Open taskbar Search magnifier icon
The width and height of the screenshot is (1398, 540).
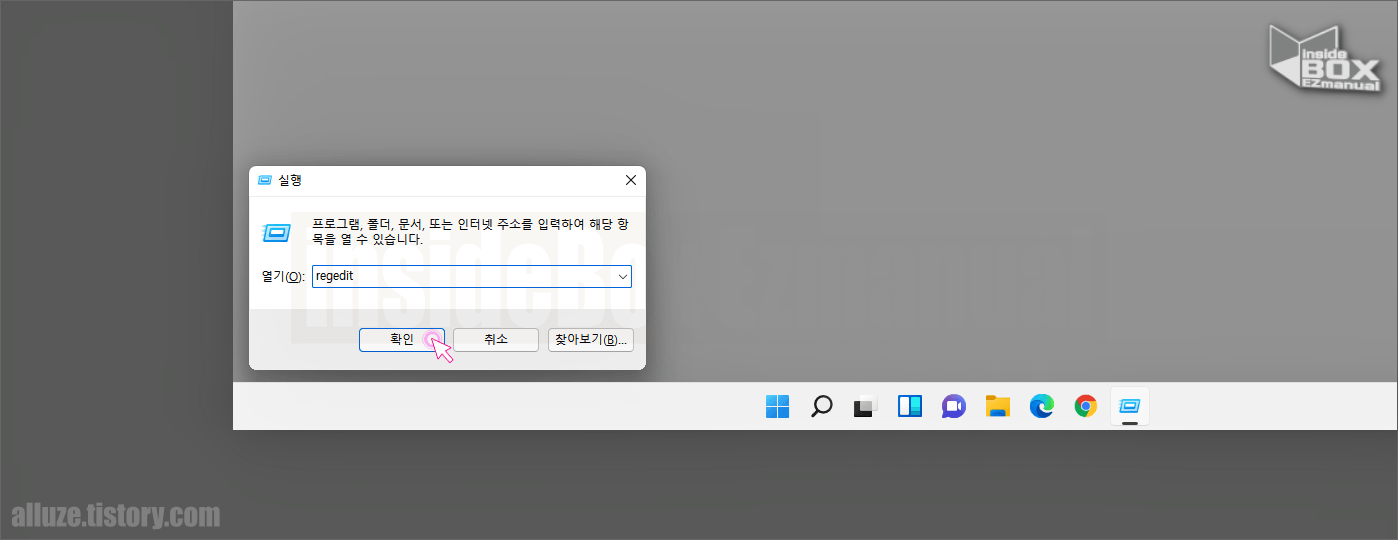[821, 406]
